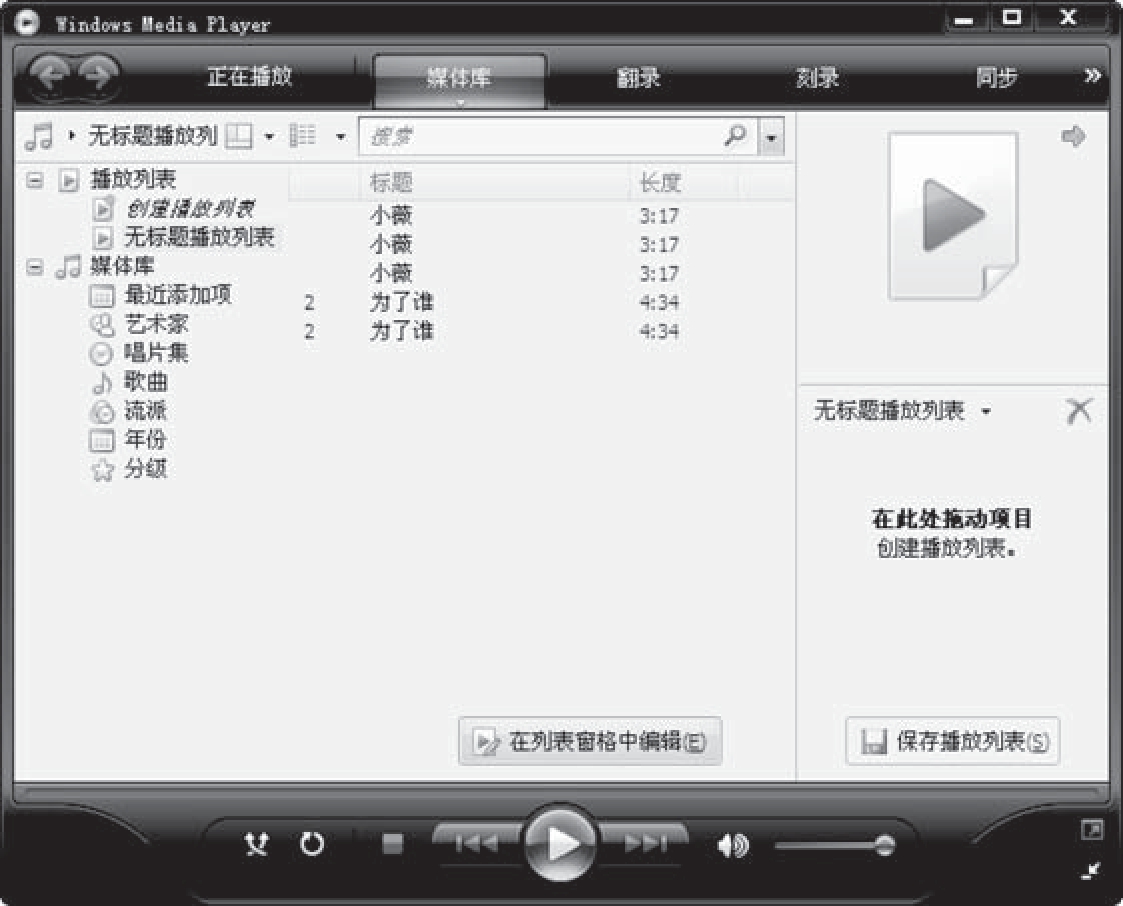
Task: Click the play thumbnail in list pane
Action: (x=953, y=216)
